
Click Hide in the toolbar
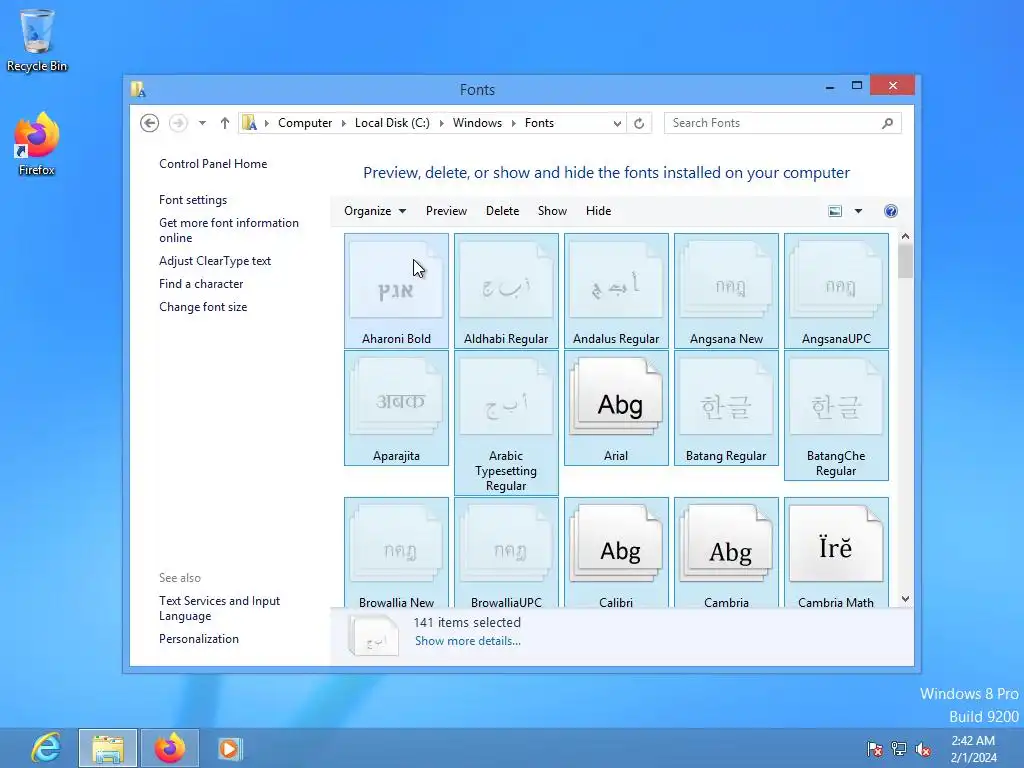[x=598, y=211]
